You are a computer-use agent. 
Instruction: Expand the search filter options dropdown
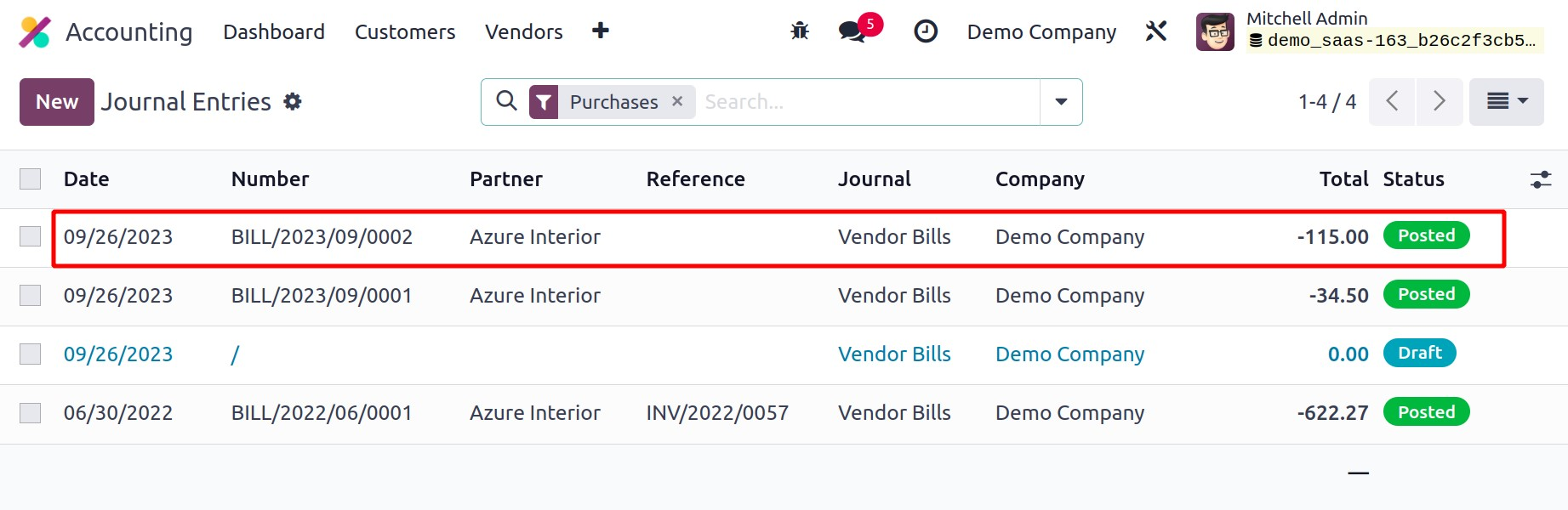[1061, 102]
